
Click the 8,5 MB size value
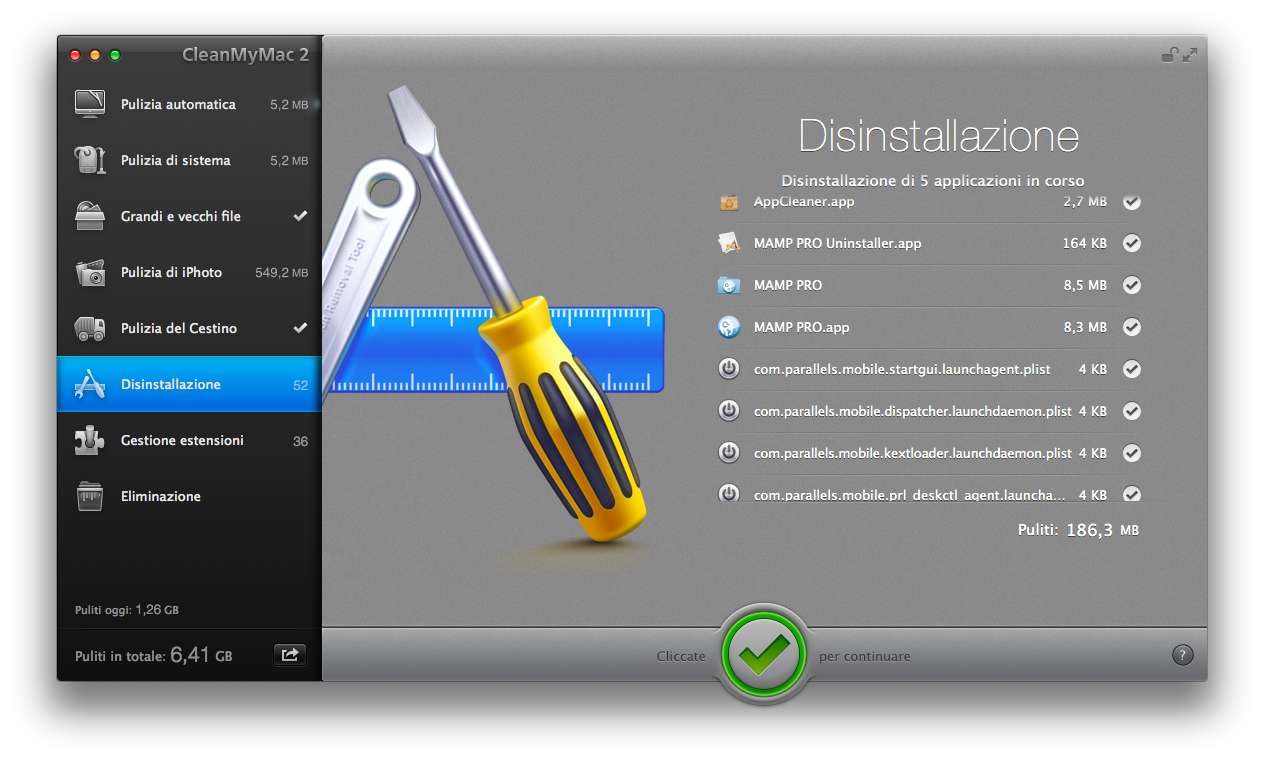tap(1085, 285)
